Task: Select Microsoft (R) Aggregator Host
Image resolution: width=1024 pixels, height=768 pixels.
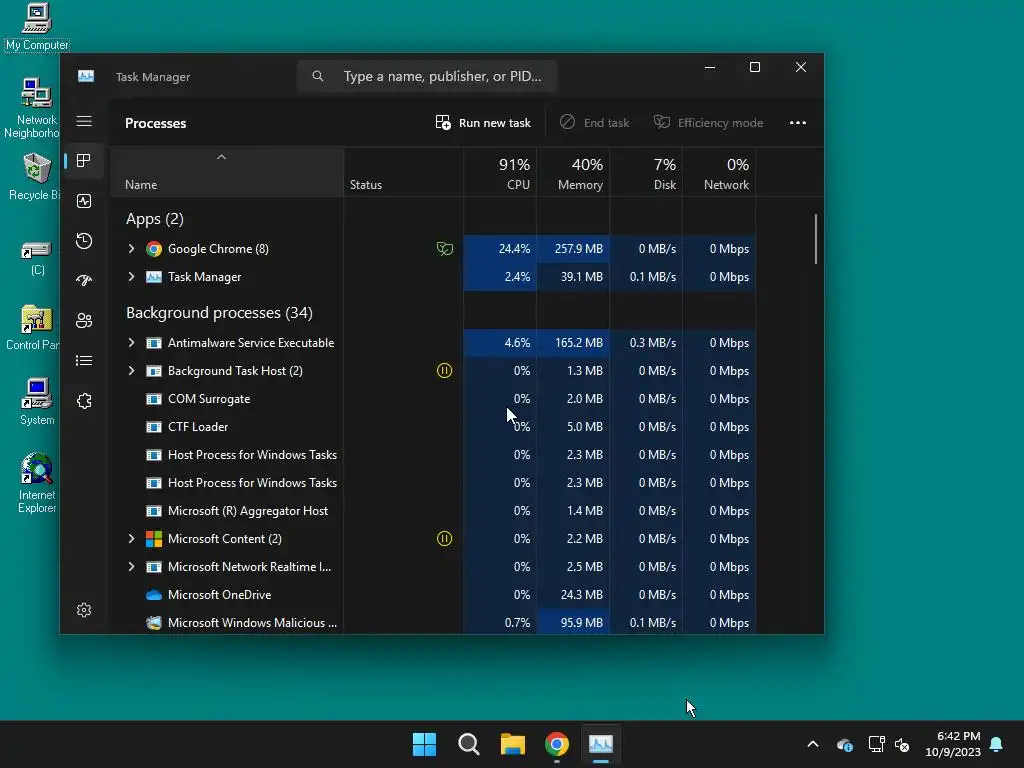Action: point(433,511)
